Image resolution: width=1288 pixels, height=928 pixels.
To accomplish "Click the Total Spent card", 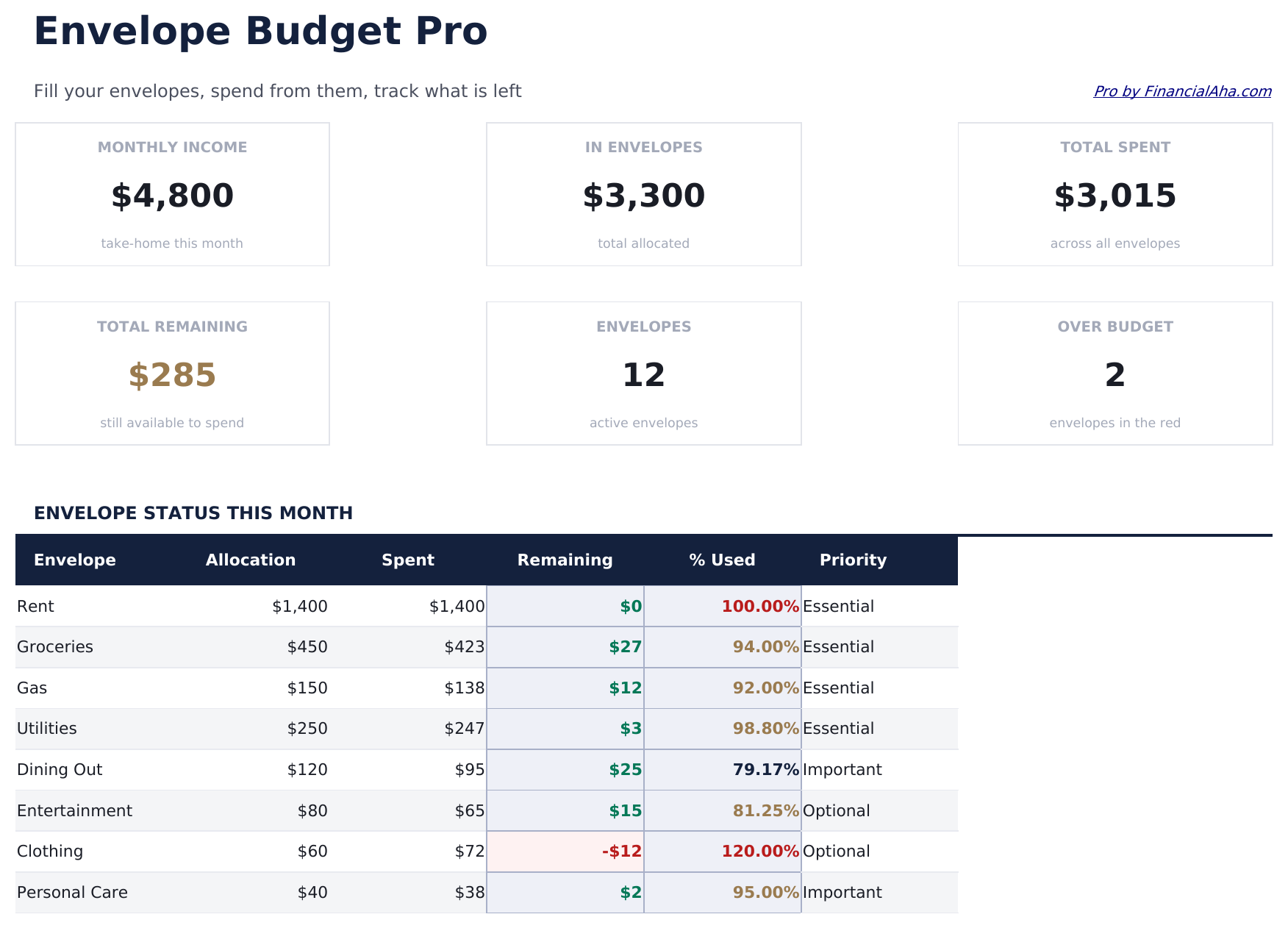I will [1115, 194].
